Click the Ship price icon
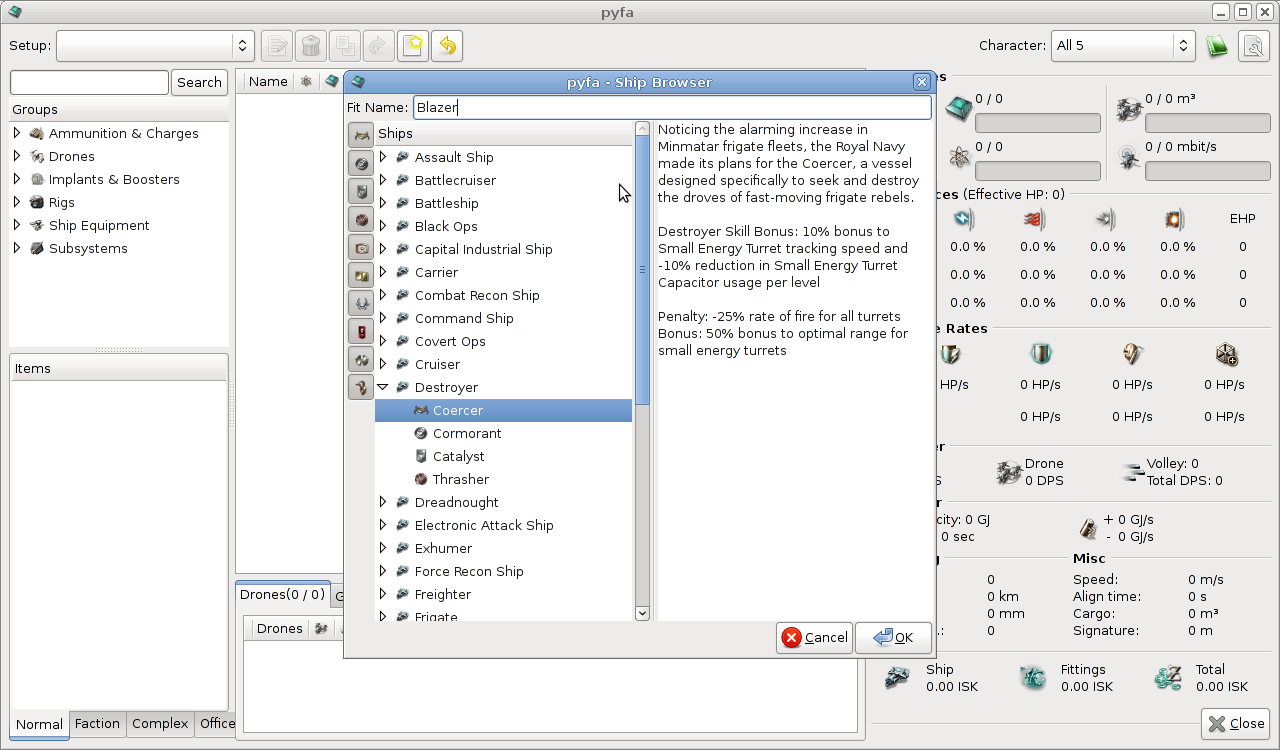Screen dimensions: 1280x750 [x=898, y=678]
